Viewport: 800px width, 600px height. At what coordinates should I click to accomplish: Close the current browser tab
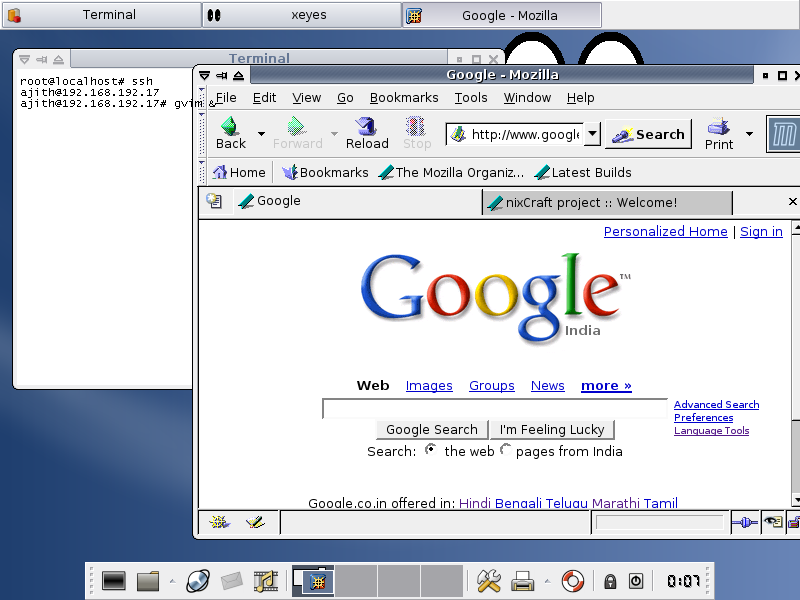coord(792,202)
